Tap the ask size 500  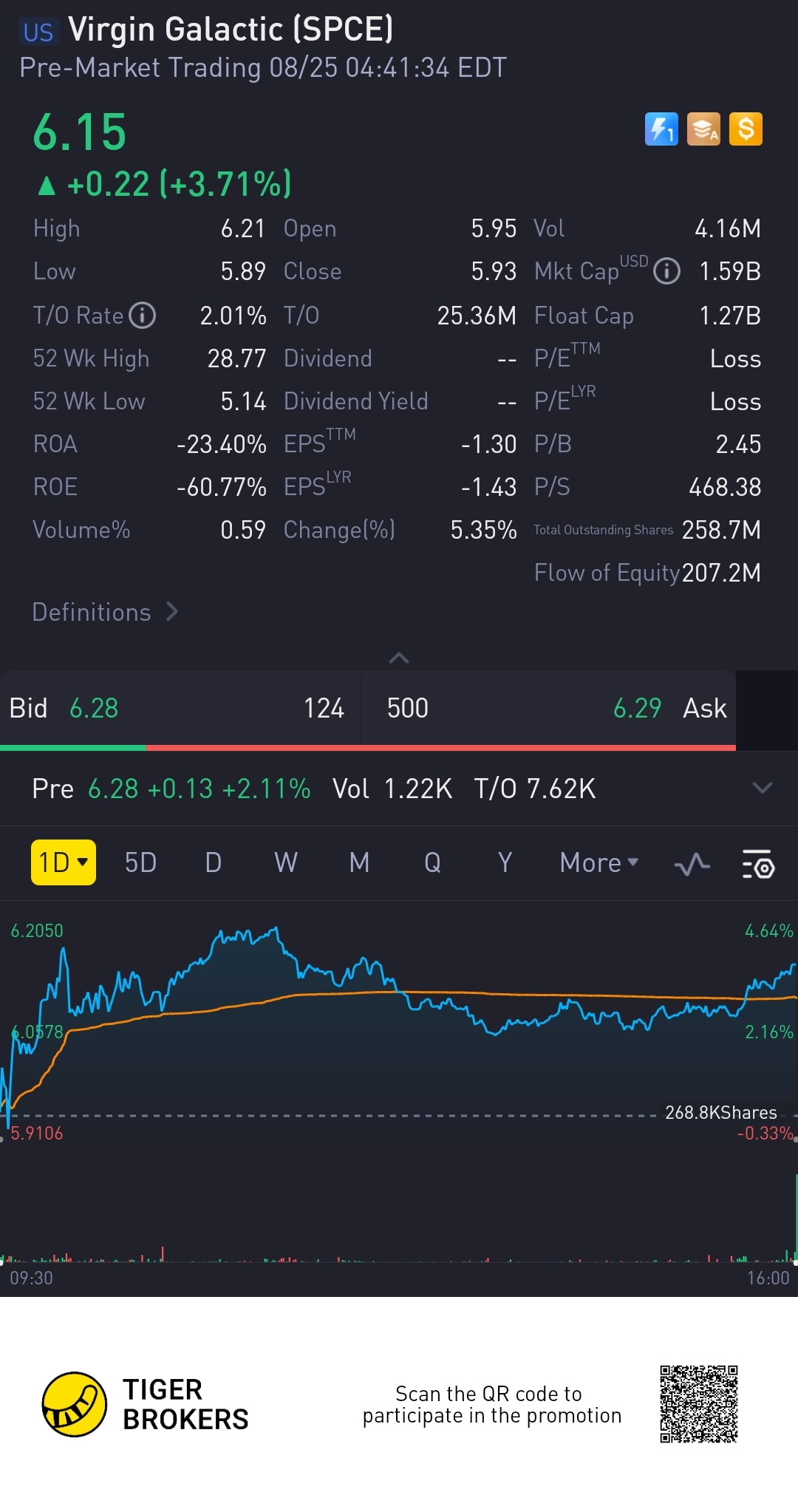point(408,708)
